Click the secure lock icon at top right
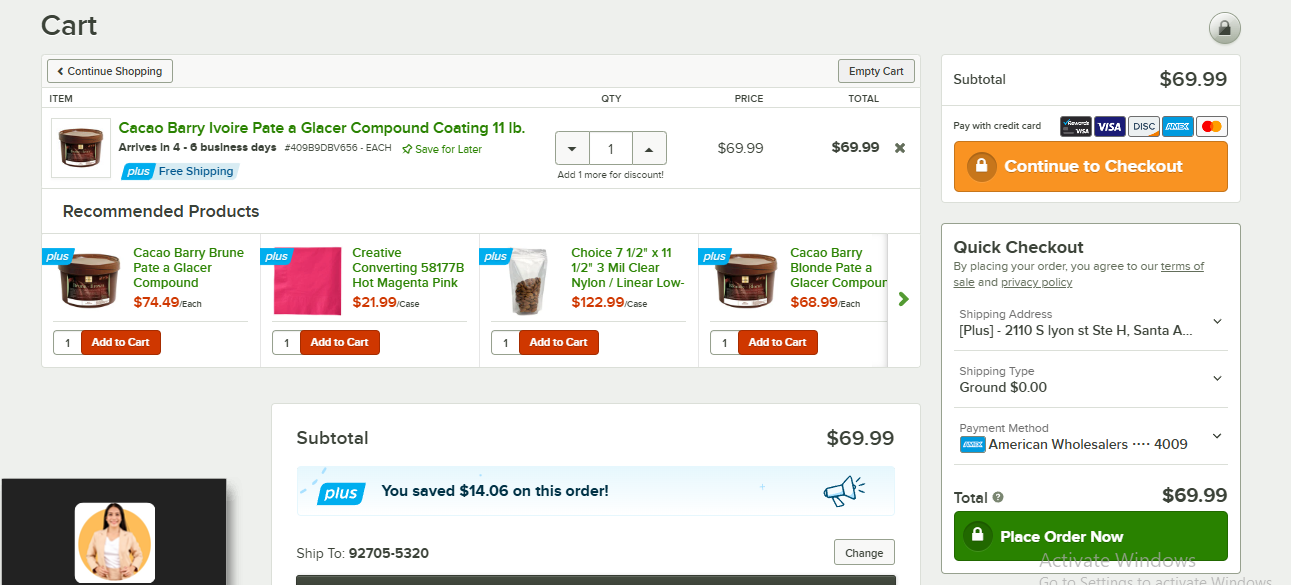 pyautogui.click(x=1224, y=27)
